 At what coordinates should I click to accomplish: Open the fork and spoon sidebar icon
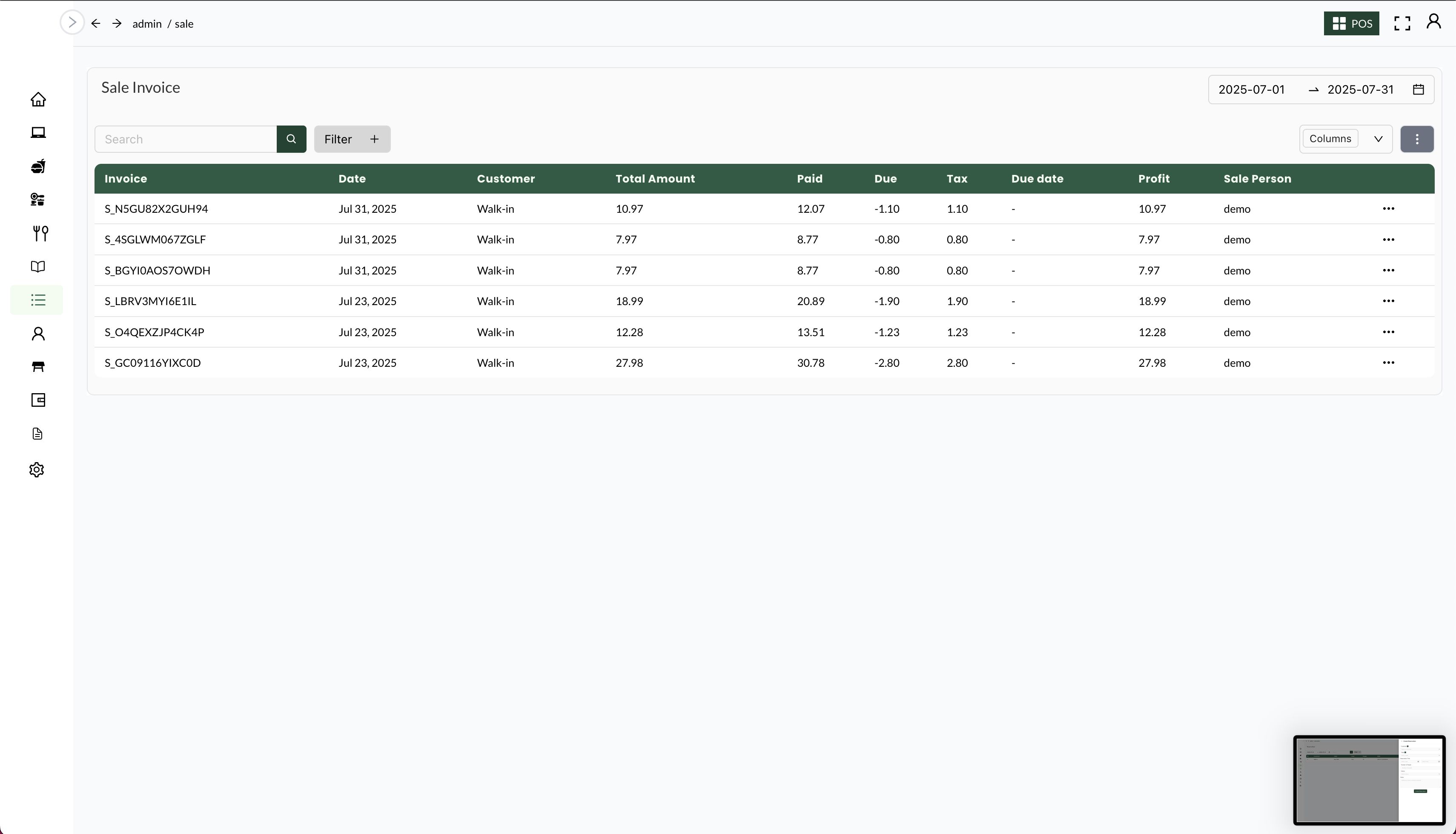(40, 233)
